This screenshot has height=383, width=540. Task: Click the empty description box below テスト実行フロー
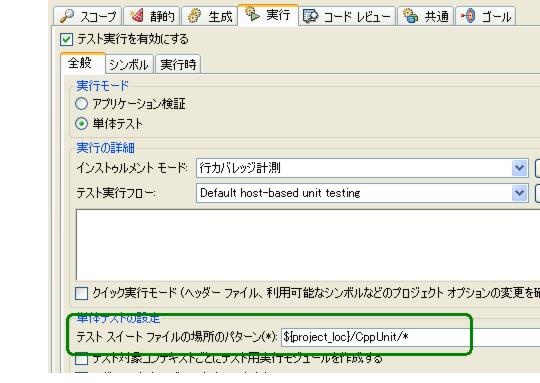pos(308,245)
